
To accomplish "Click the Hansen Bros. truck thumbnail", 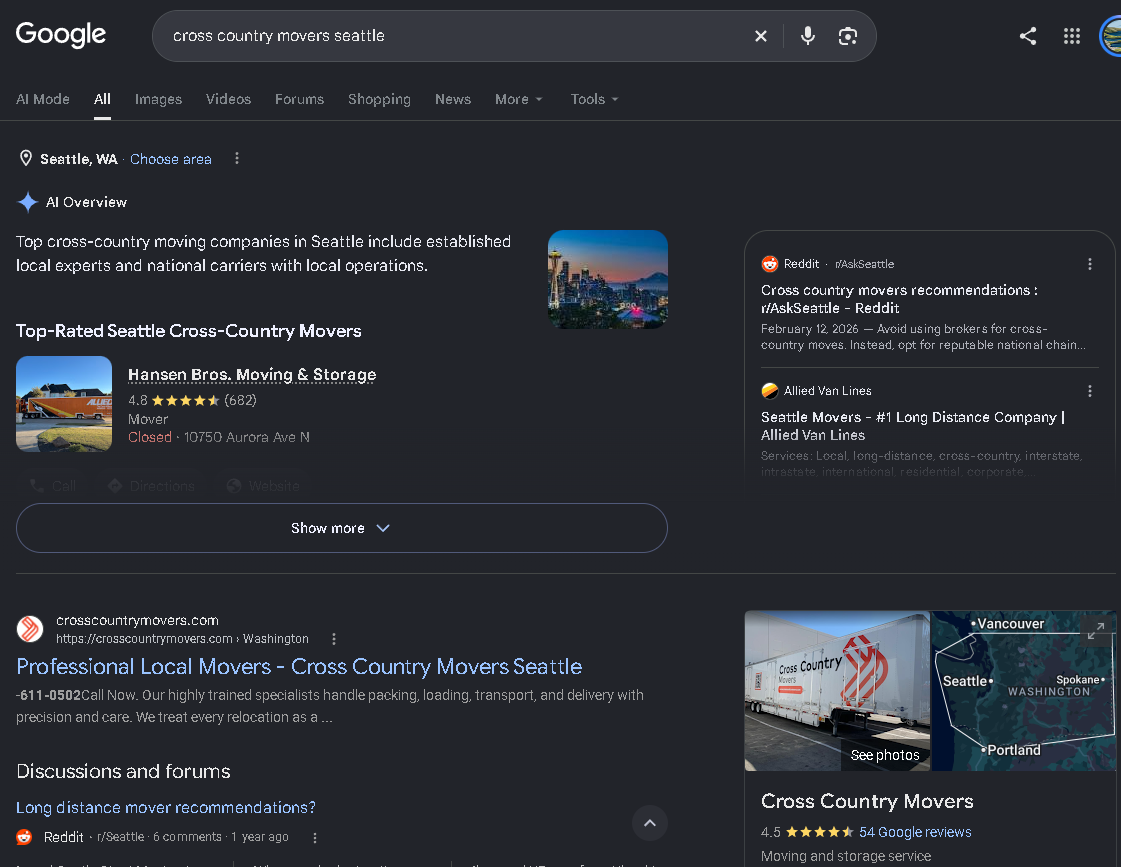I will [x=64, y=404].
